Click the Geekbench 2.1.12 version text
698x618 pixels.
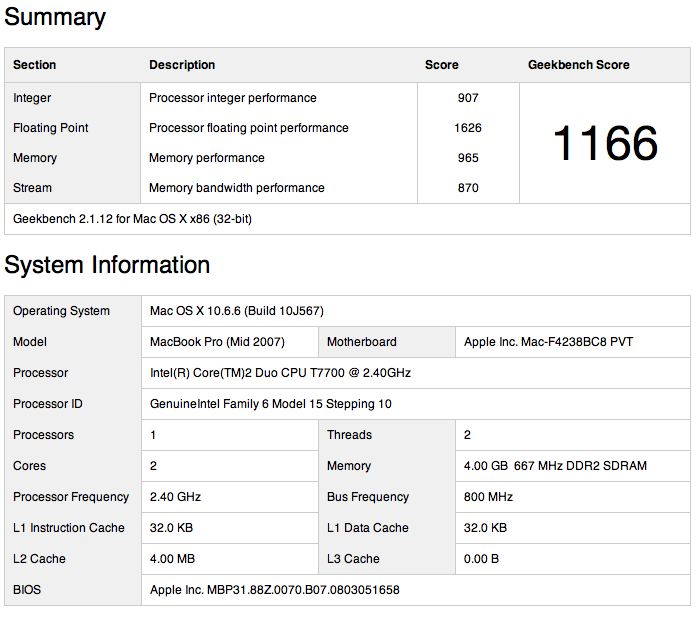[x=132, y=219]
